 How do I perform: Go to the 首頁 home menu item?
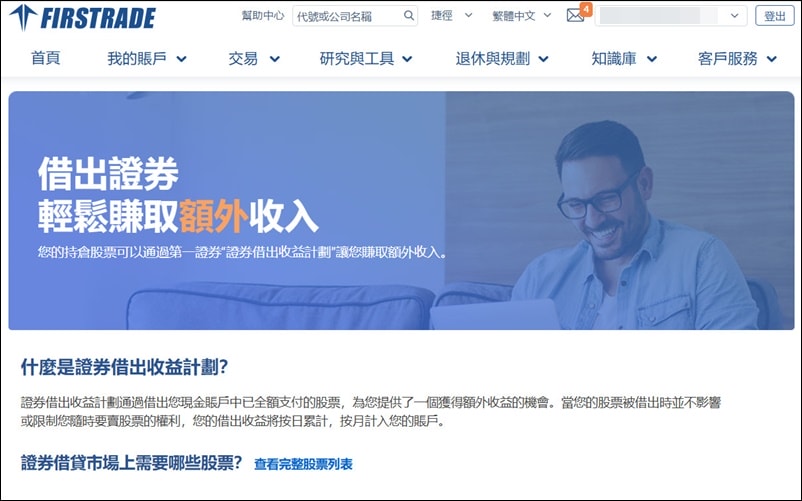(46, 58)
